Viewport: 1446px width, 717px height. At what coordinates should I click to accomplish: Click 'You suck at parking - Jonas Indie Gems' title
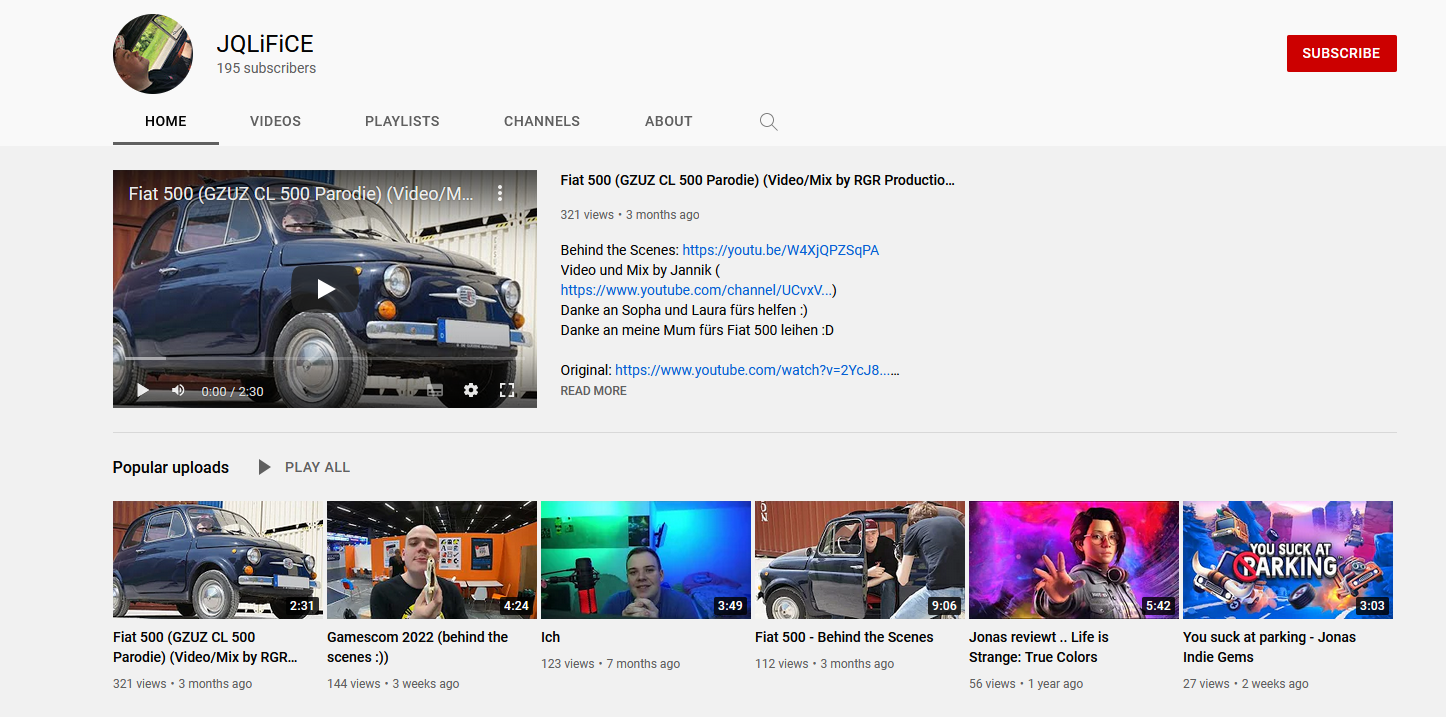click(1270, 647)
